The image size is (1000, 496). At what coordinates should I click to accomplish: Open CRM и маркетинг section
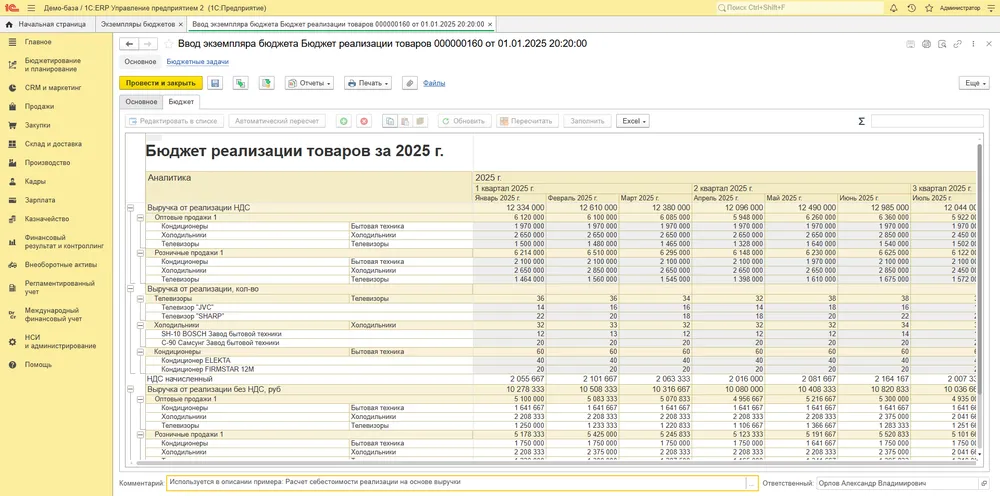click(54, 88)
